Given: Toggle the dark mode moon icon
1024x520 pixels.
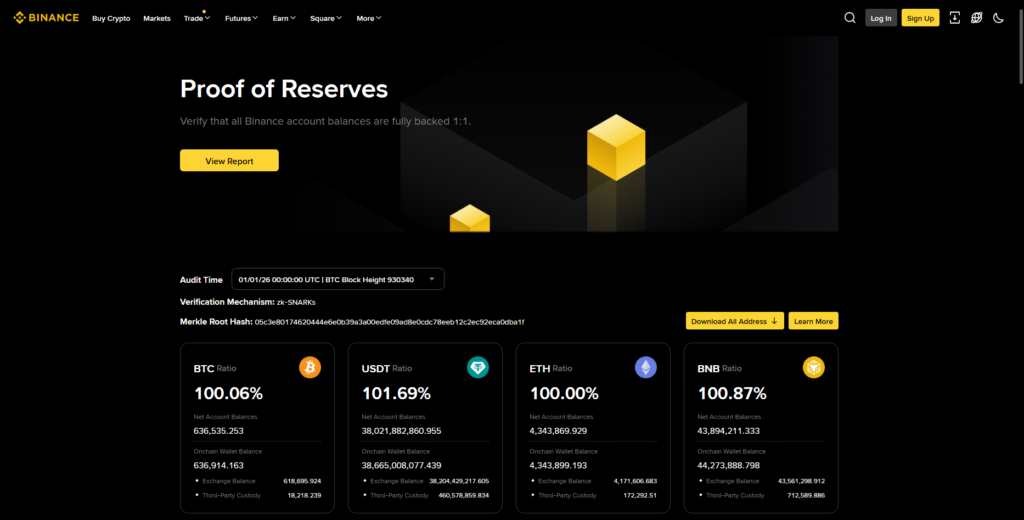Looking at the screenshot, I should (999, 18).
